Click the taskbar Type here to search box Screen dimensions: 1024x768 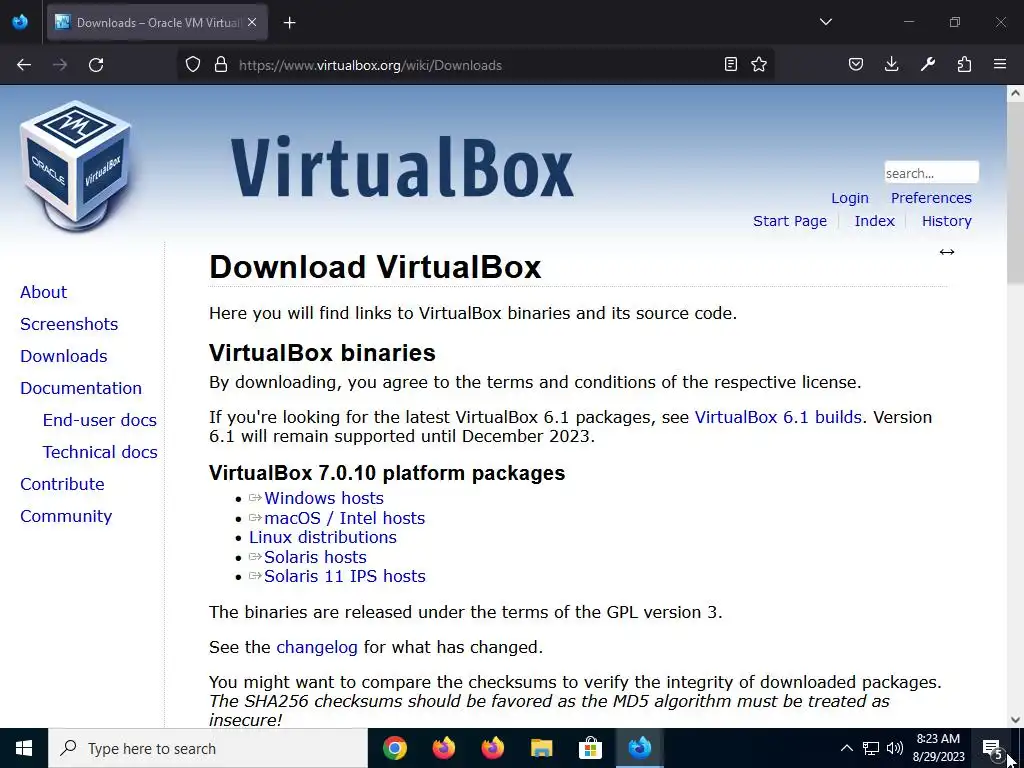point(208,748)
